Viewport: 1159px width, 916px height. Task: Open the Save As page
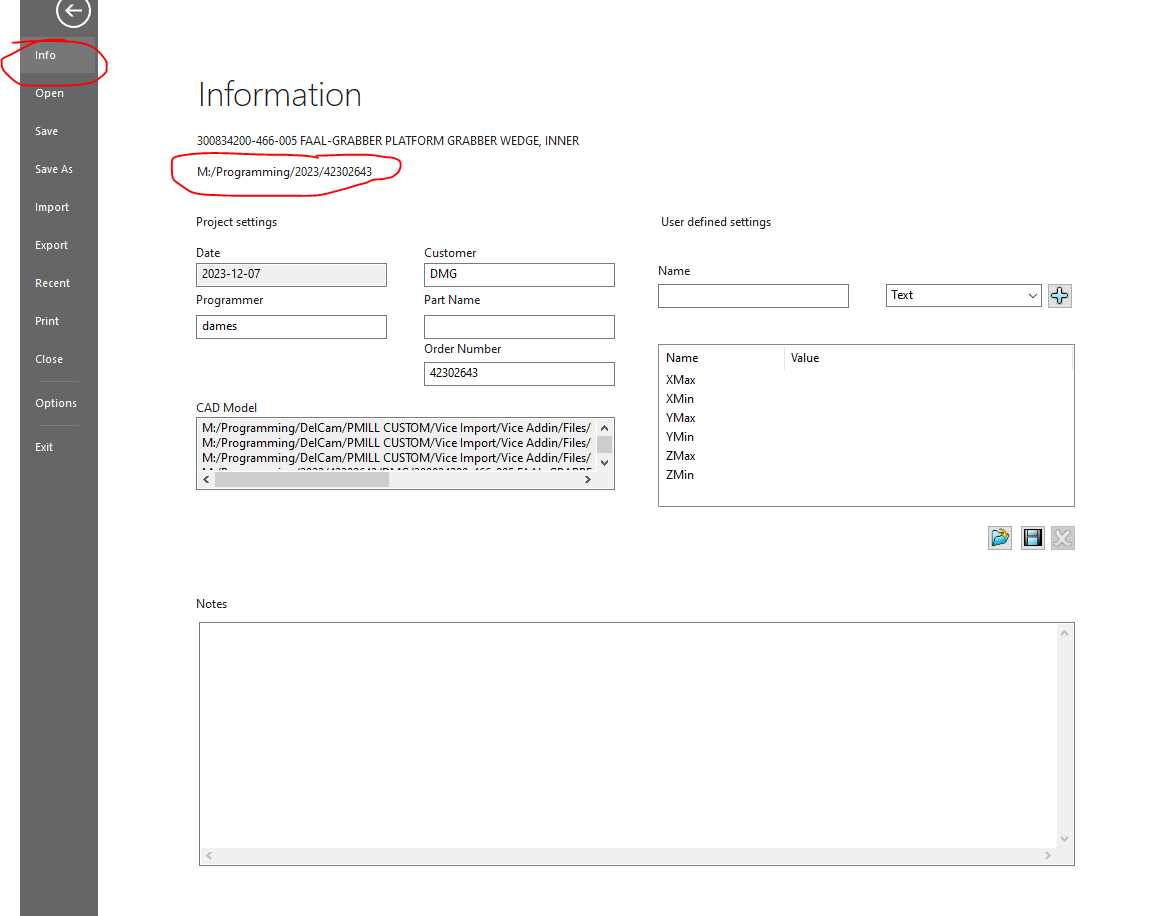tap(53, 168)
